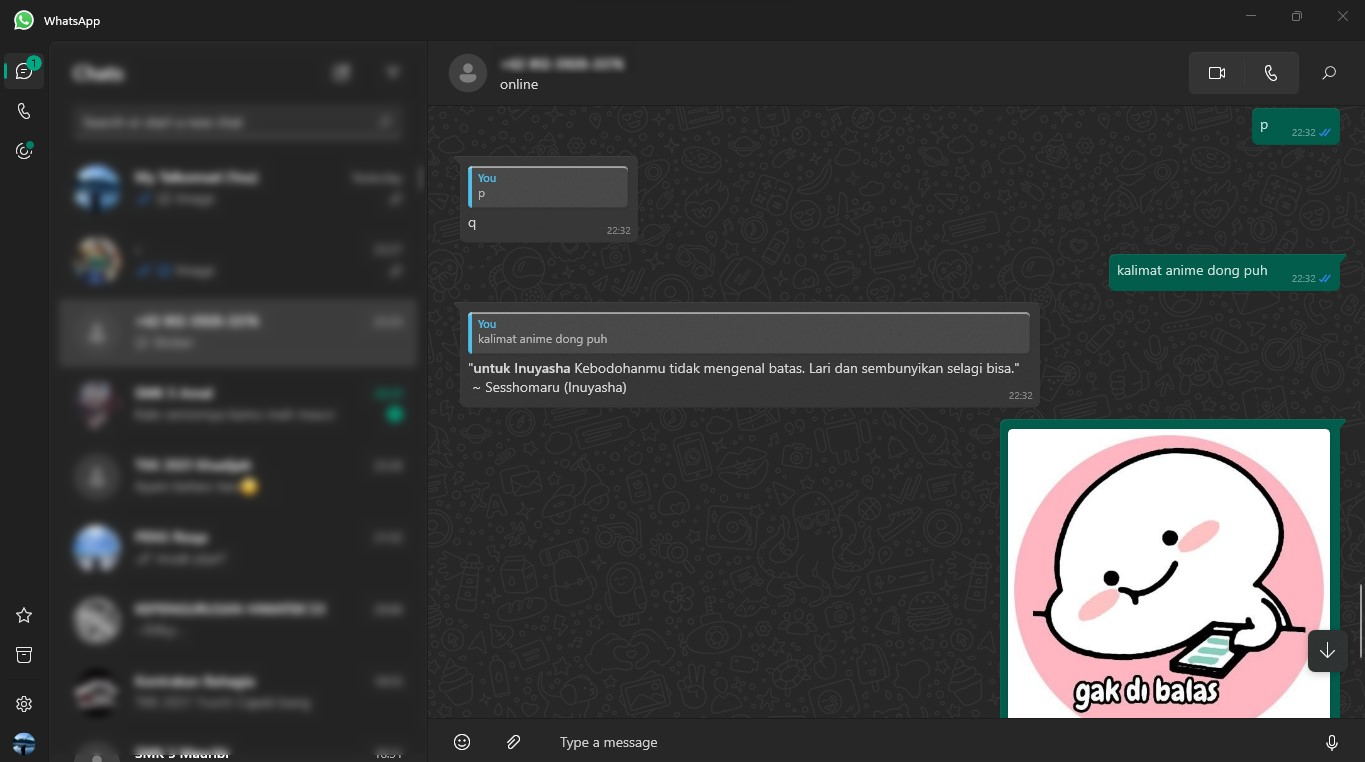The width and height of the screenshot is (1365, 762).
Task: Open the chat list filter dropdown
Action: [x=393, y=72]
